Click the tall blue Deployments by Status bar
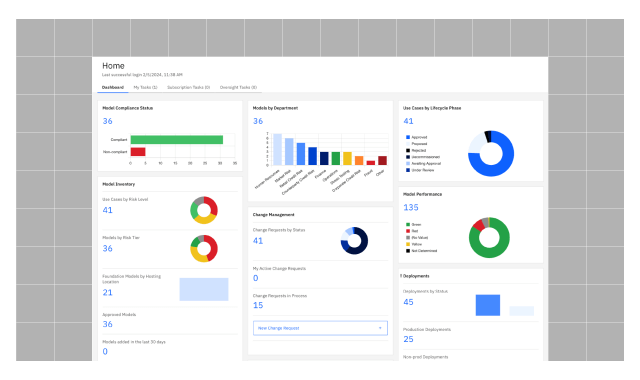Viewport: 640px width, 380px height. click(488, 305)
